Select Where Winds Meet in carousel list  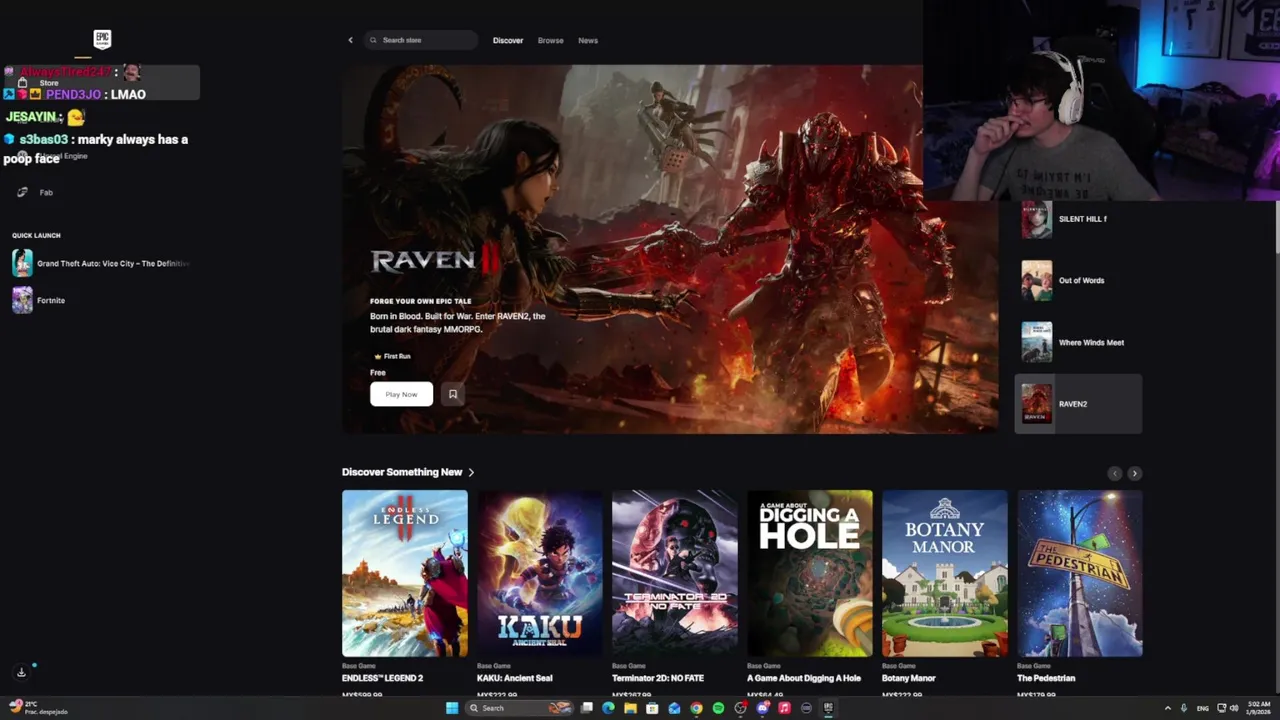tap(1078, 342)
